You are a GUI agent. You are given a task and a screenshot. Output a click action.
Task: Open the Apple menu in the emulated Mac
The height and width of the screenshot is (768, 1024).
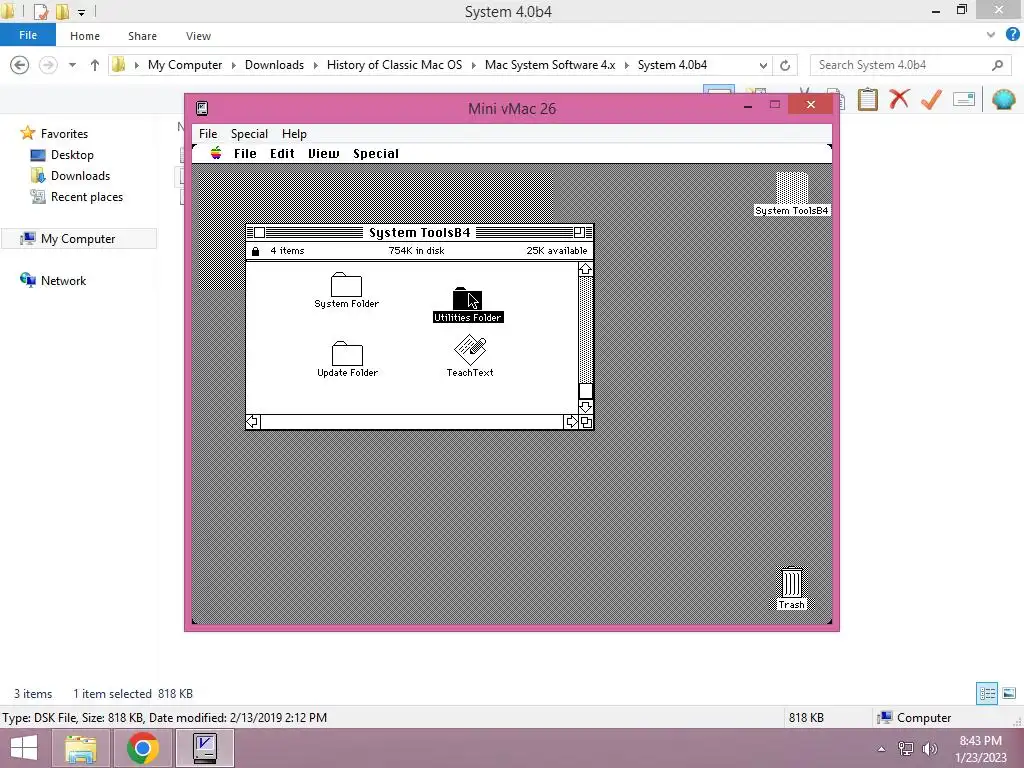coord(216,153)
